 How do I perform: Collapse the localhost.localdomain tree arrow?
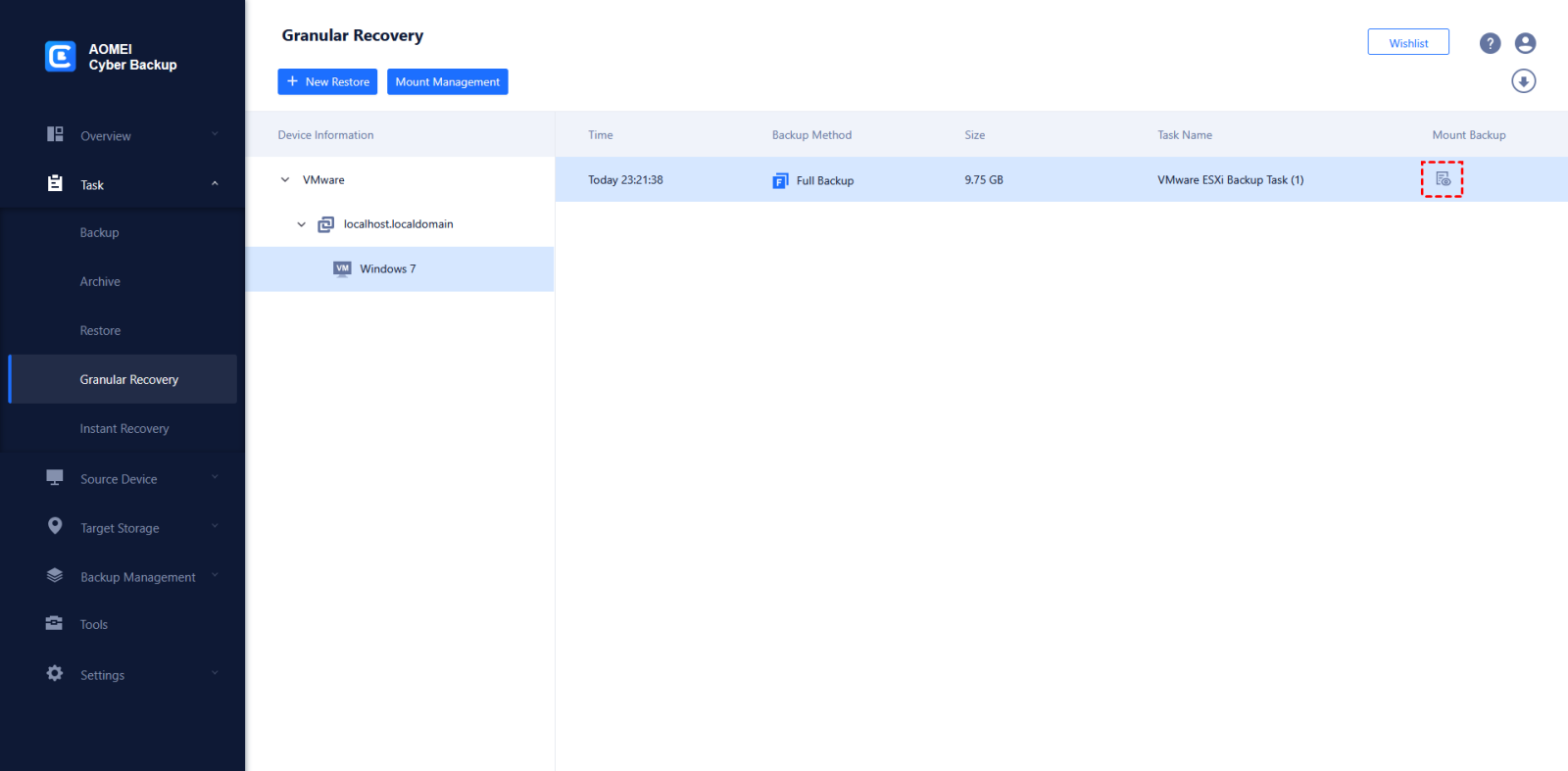pos(302,224)
